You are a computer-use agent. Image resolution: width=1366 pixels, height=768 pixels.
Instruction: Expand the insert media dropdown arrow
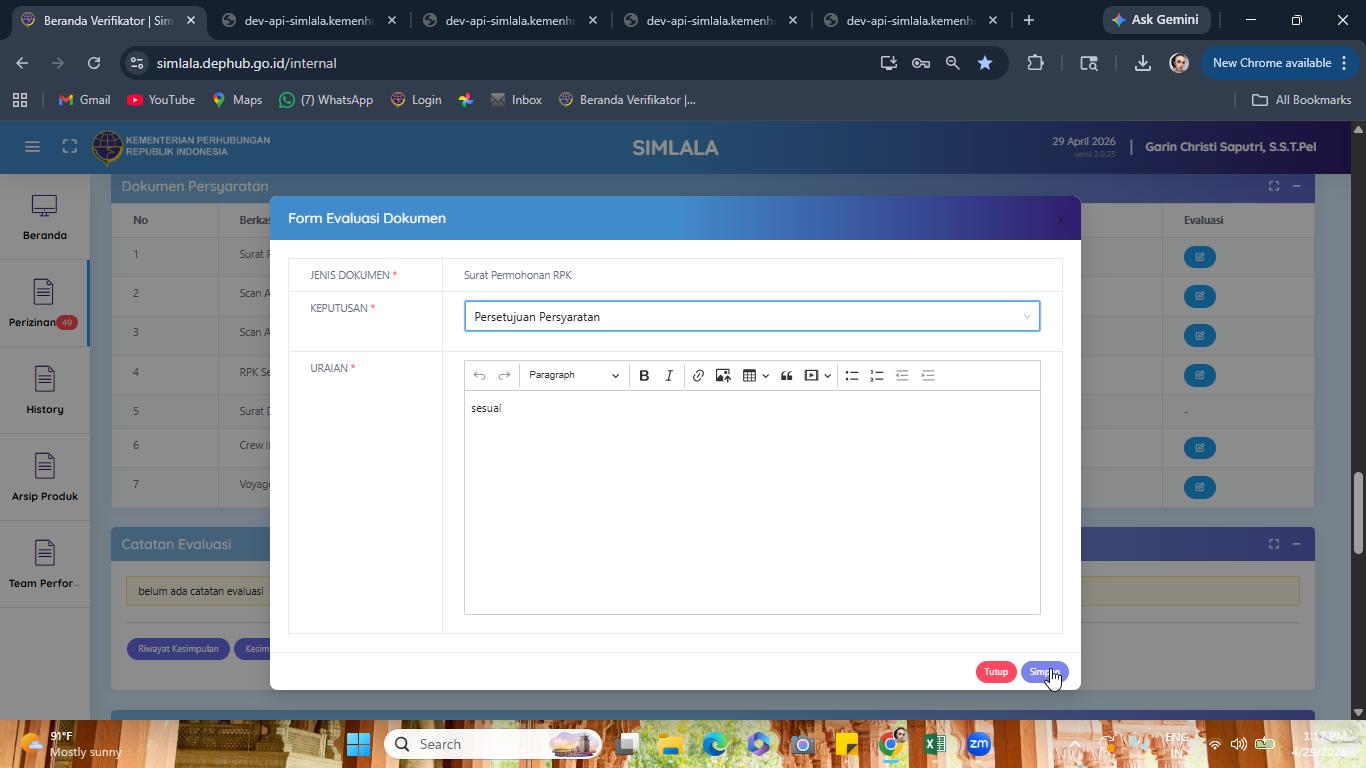pyautogui.click(x=827, y=376)
